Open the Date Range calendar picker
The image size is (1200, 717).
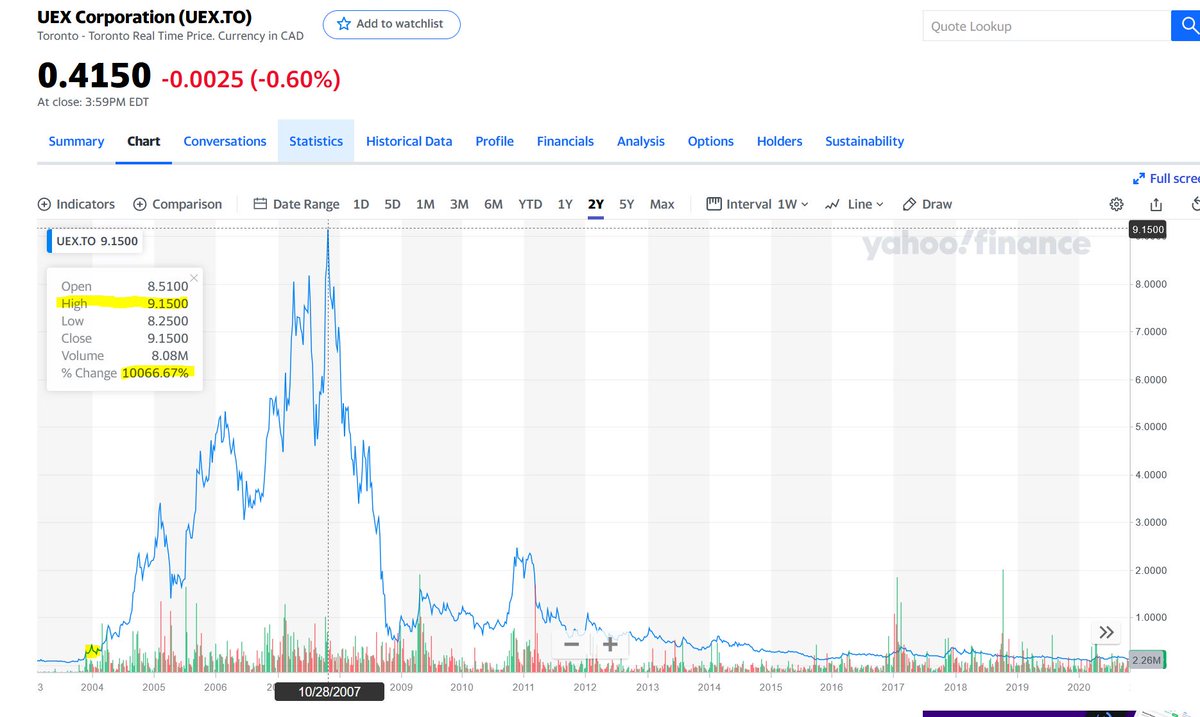pyautogui.click(x=296, y=204)
